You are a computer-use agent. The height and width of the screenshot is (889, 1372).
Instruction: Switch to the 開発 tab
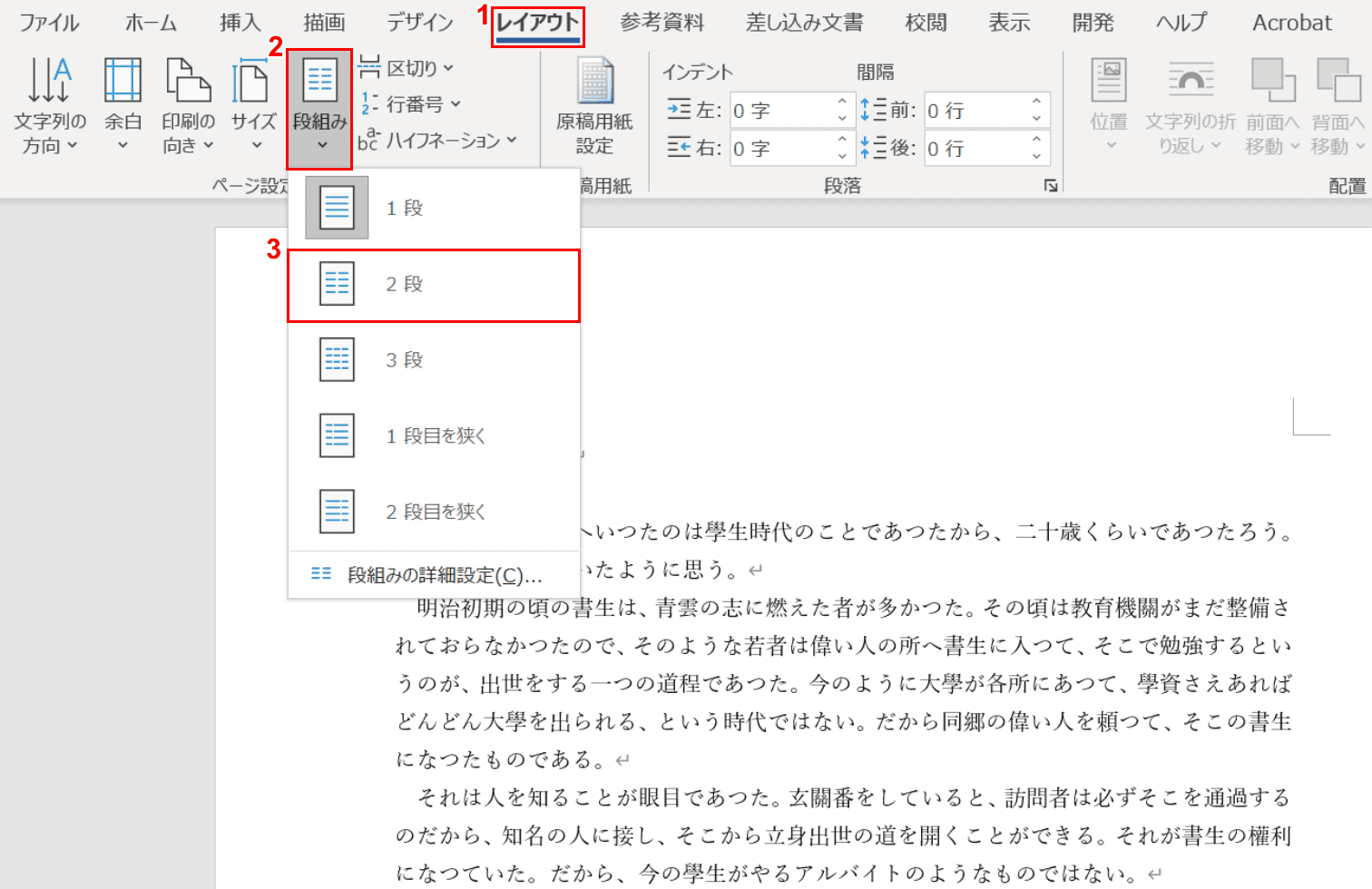(1093, 23)
